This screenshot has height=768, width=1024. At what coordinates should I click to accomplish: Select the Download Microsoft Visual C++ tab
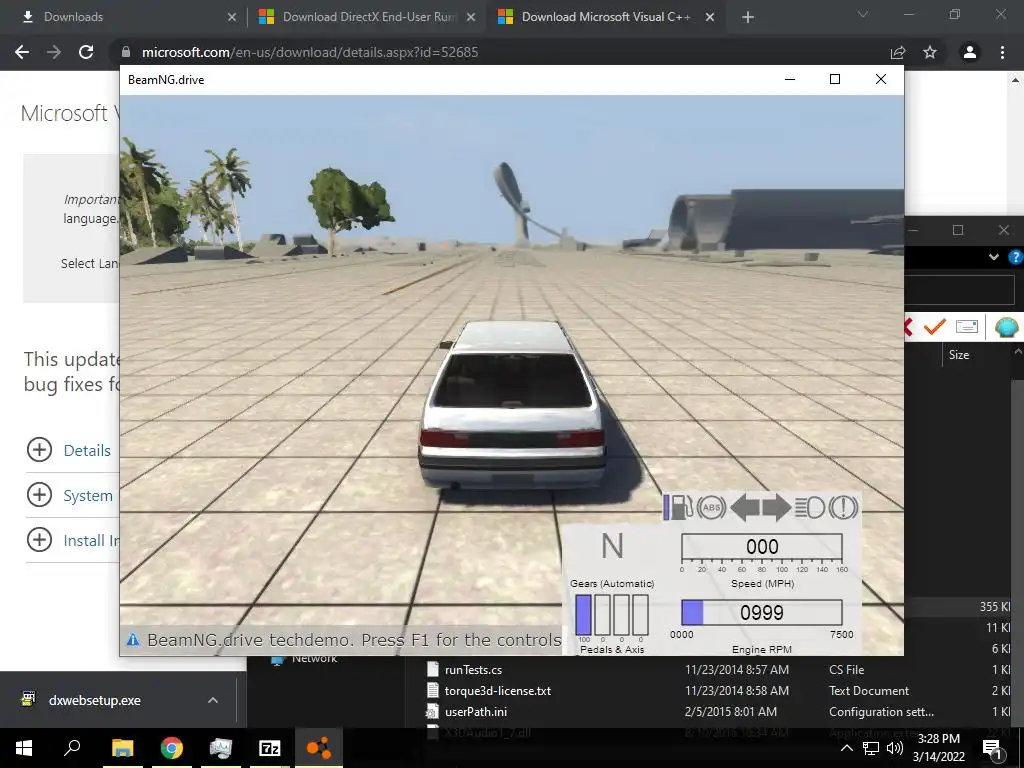pyautogui.click(x=605, y=17)
